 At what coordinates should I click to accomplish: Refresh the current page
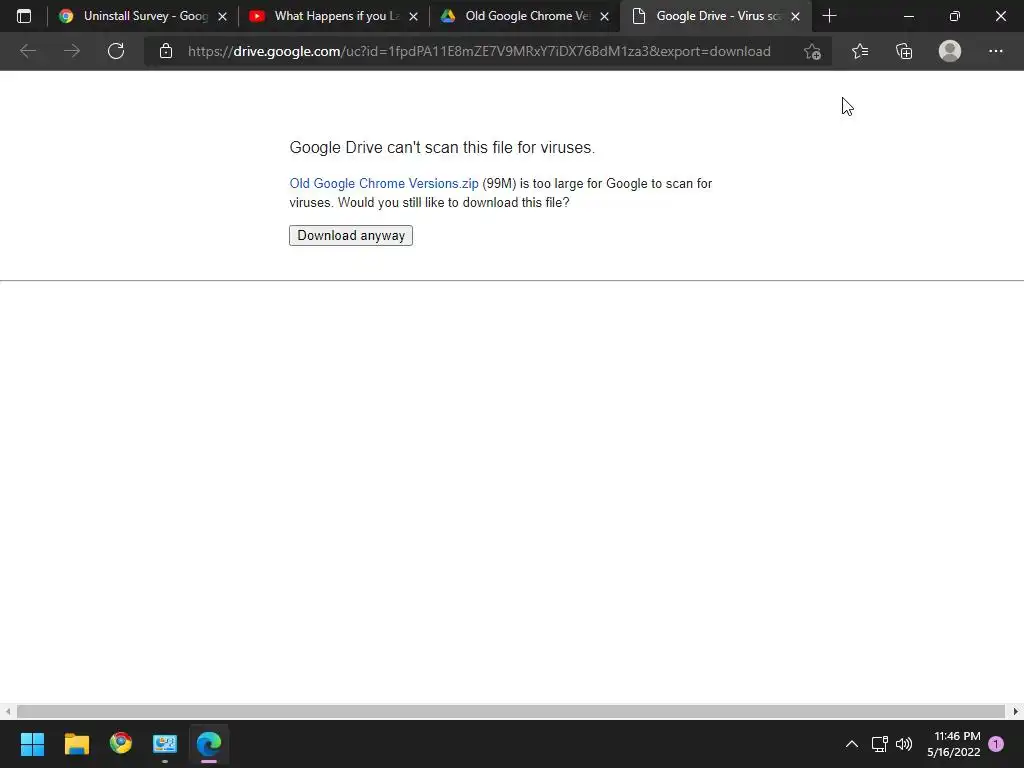coord(116,51)
